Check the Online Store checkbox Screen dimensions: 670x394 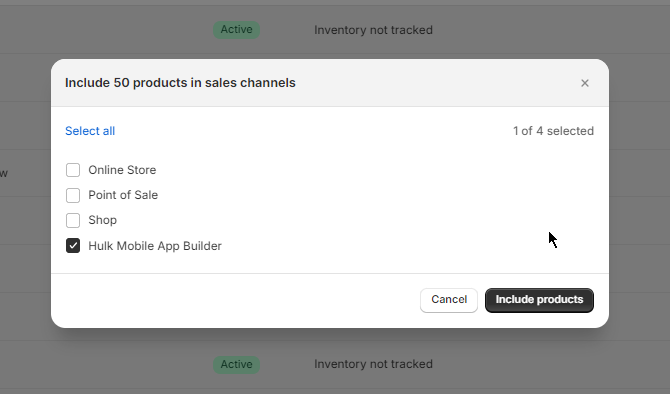(73, 170)
